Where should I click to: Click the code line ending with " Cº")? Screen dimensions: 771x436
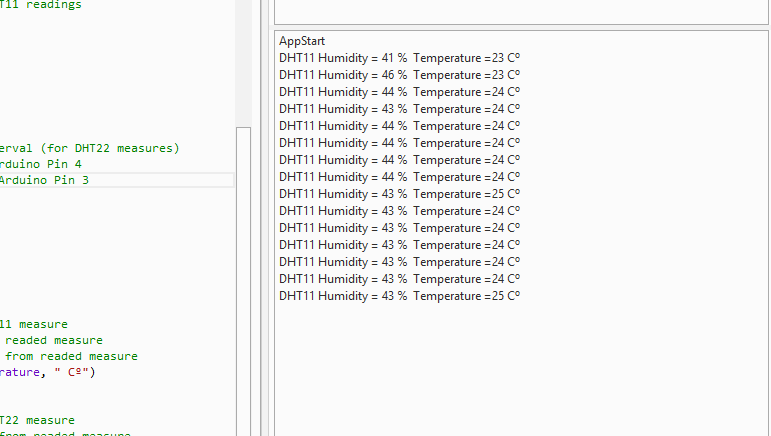tap(48, 372)
